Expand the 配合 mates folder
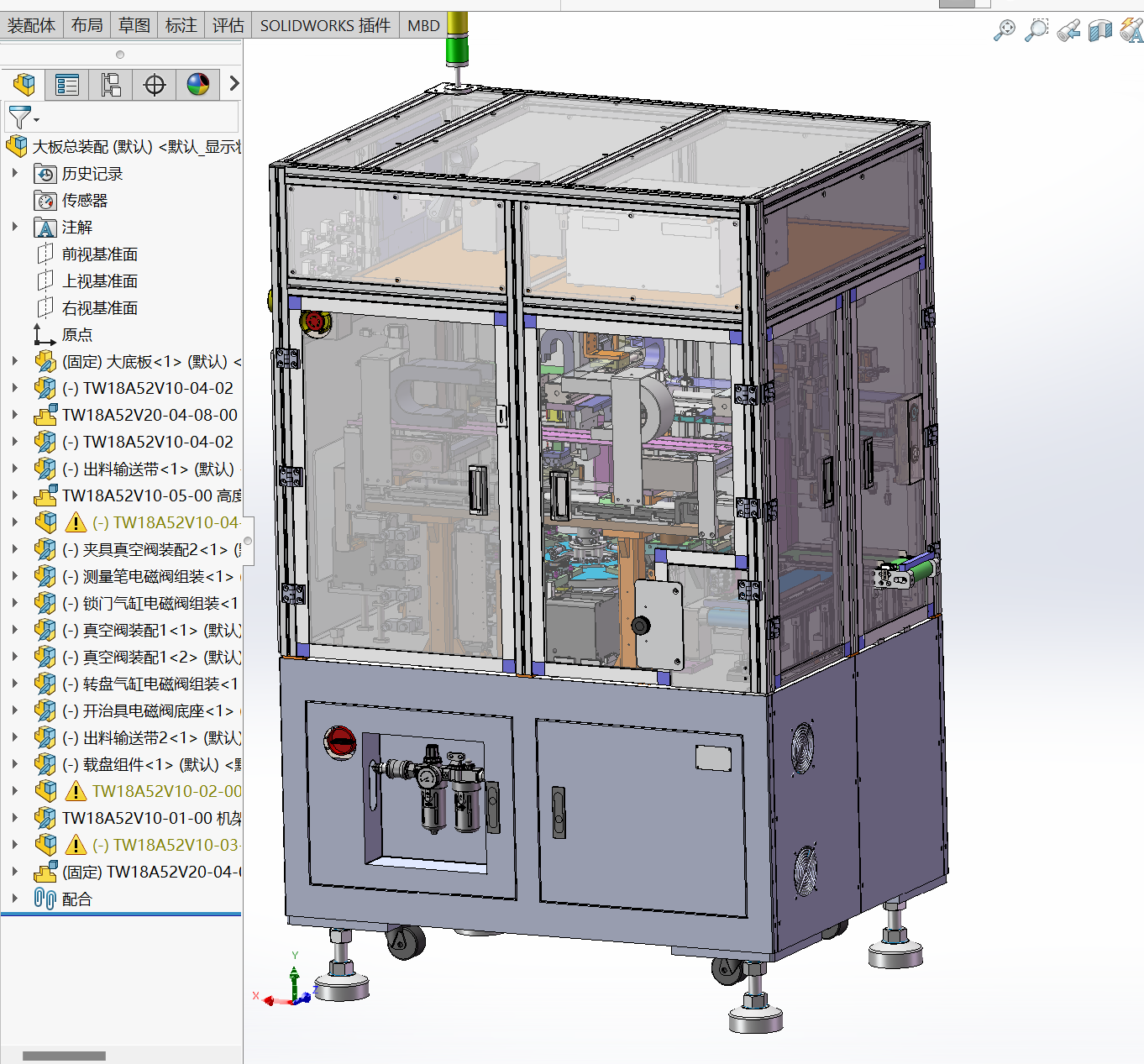The height and width of the screenshot is (1064, 1144). [14, 899]
